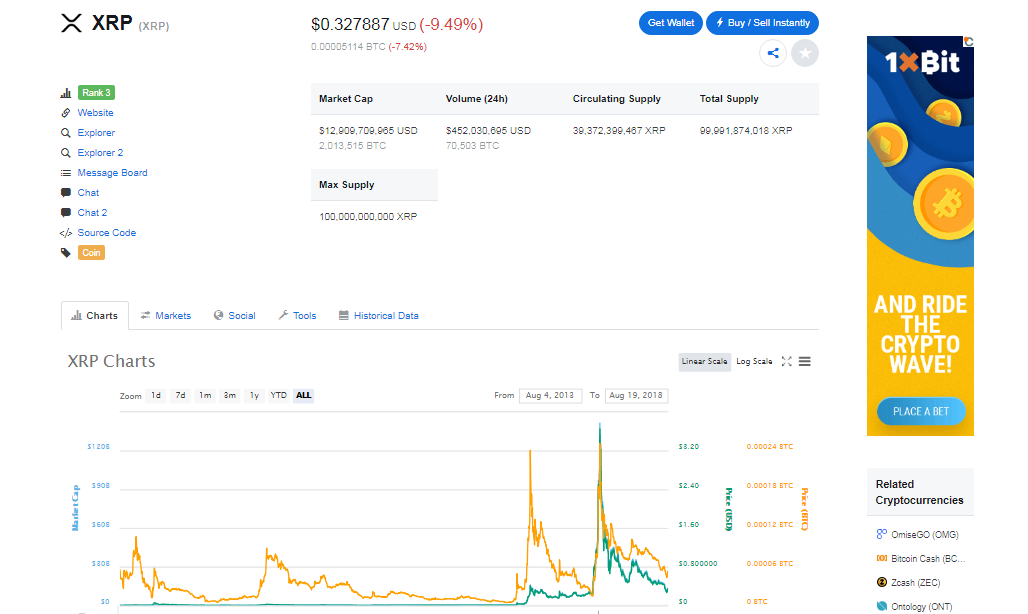Click the Website chain link icon

coord(66,113)
